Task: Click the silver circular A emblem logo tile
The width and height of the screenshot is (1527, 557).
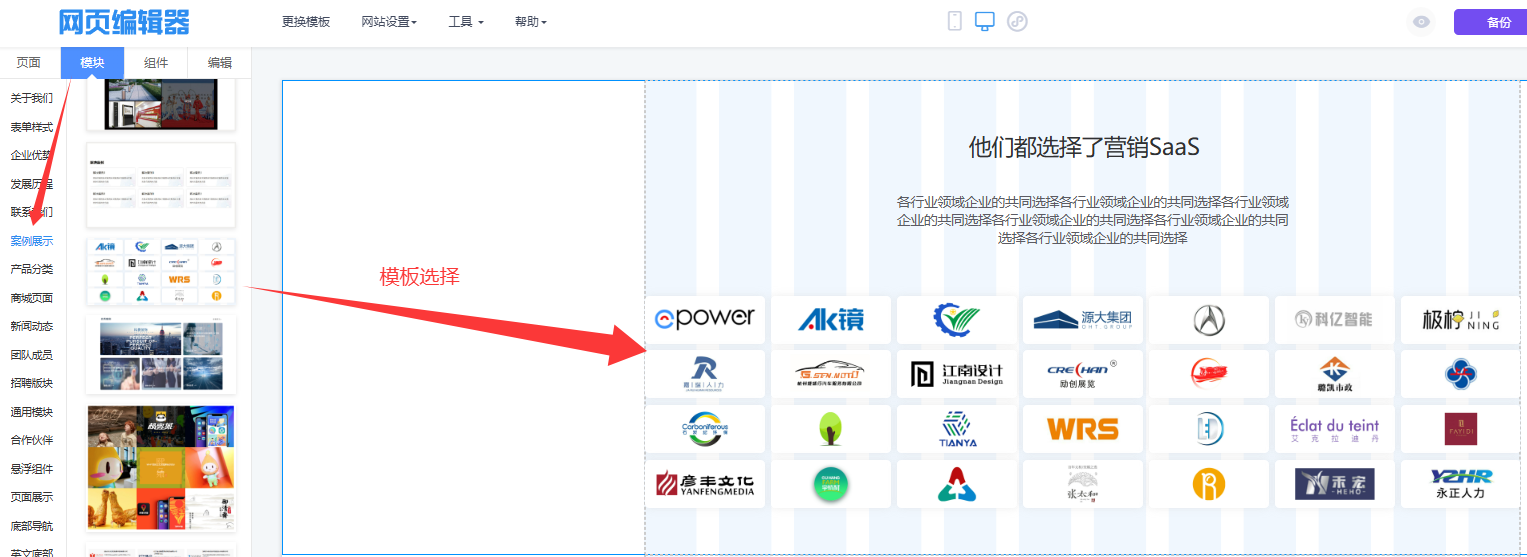Action: [x=1209, y=320]
